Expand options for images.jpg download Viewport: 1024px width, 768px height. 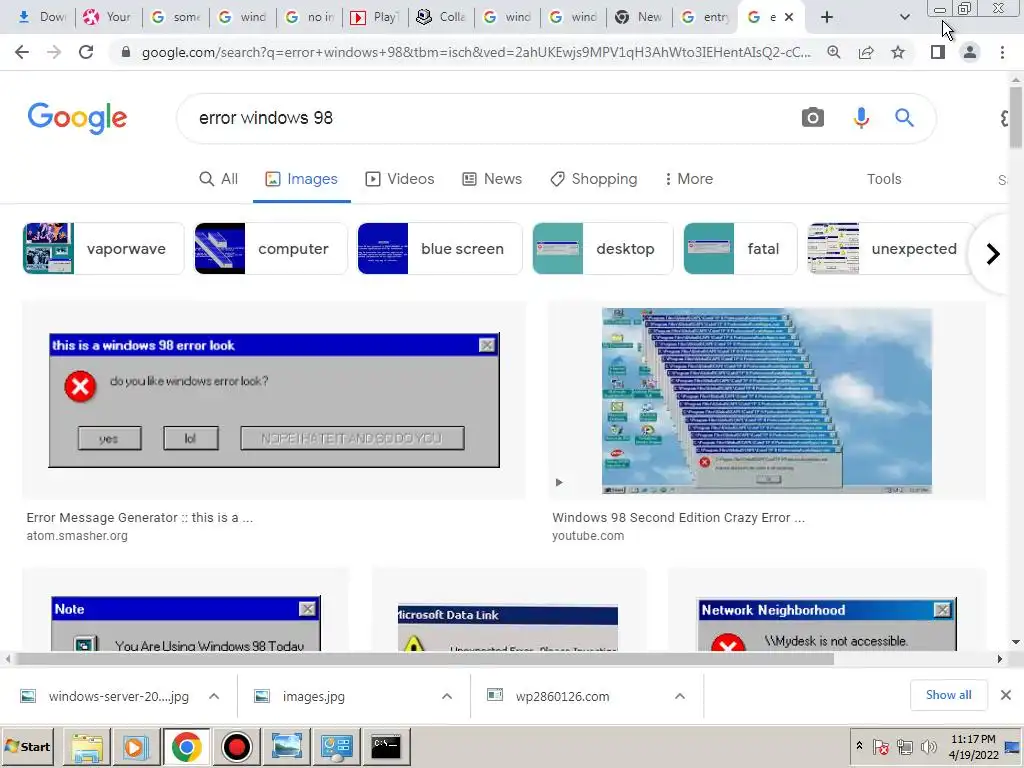tap(447, 696)
